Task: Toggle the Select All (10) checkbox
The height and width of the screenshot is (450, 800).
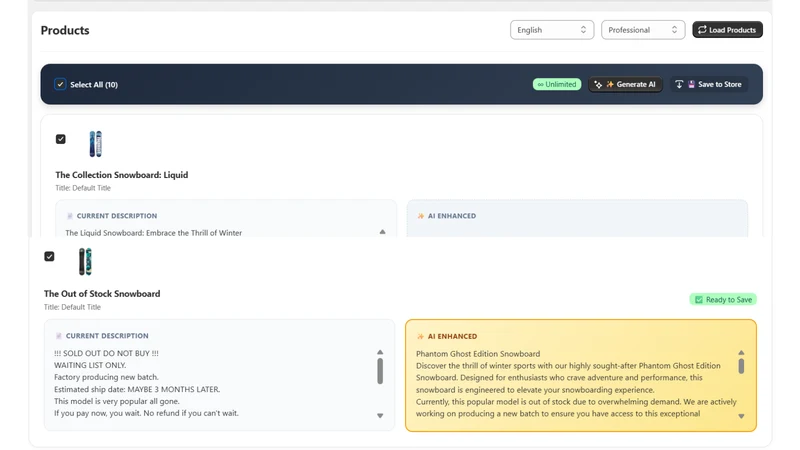Action: [x=60, y=84]
